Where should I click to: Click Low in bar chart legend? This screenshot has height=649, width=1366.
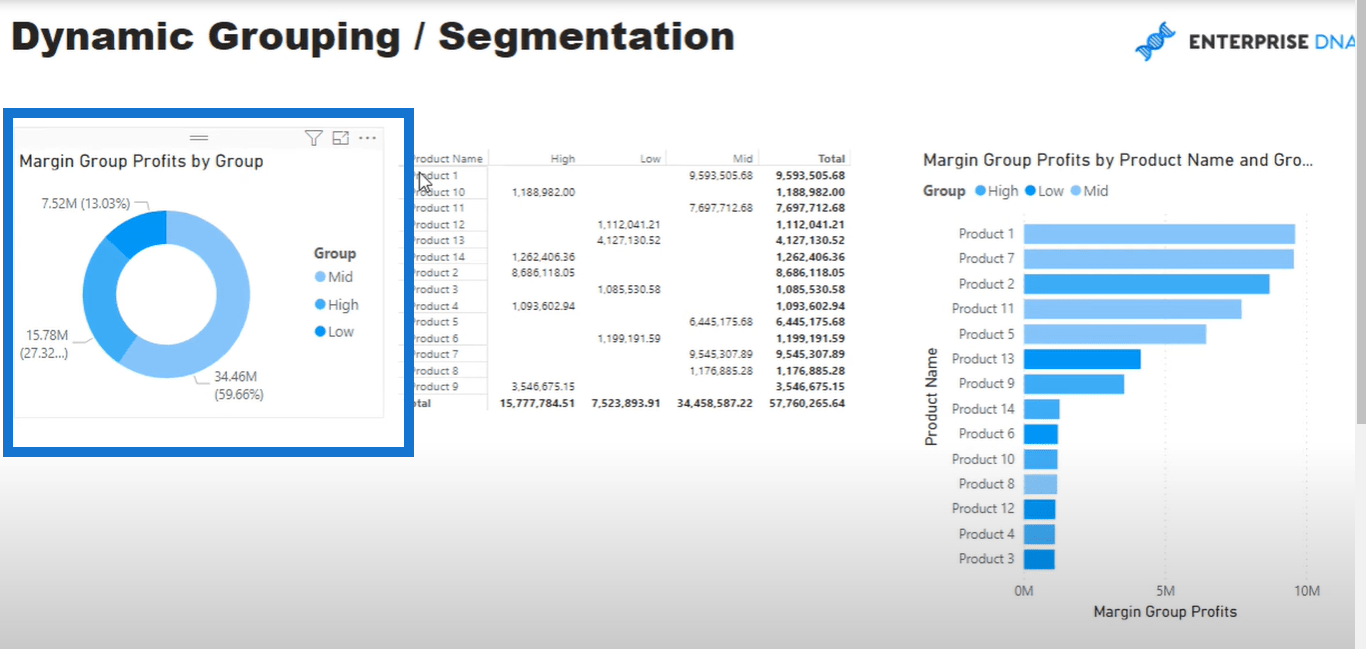[x=1044, y=191]
